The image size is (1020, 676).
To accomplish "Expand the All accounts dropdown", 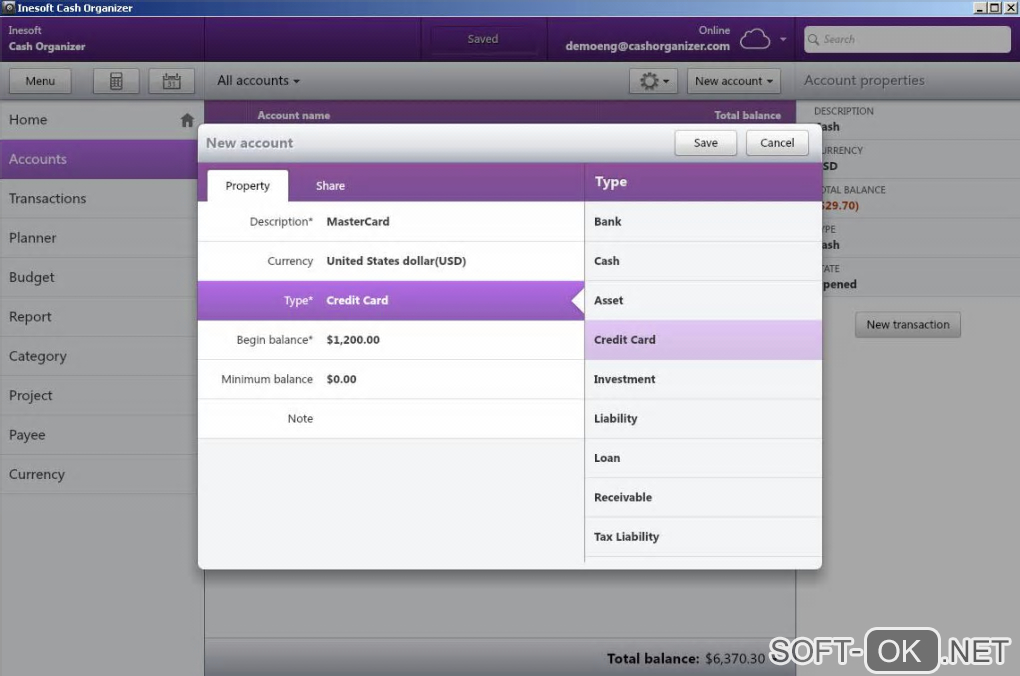I will tap(258, 81).
